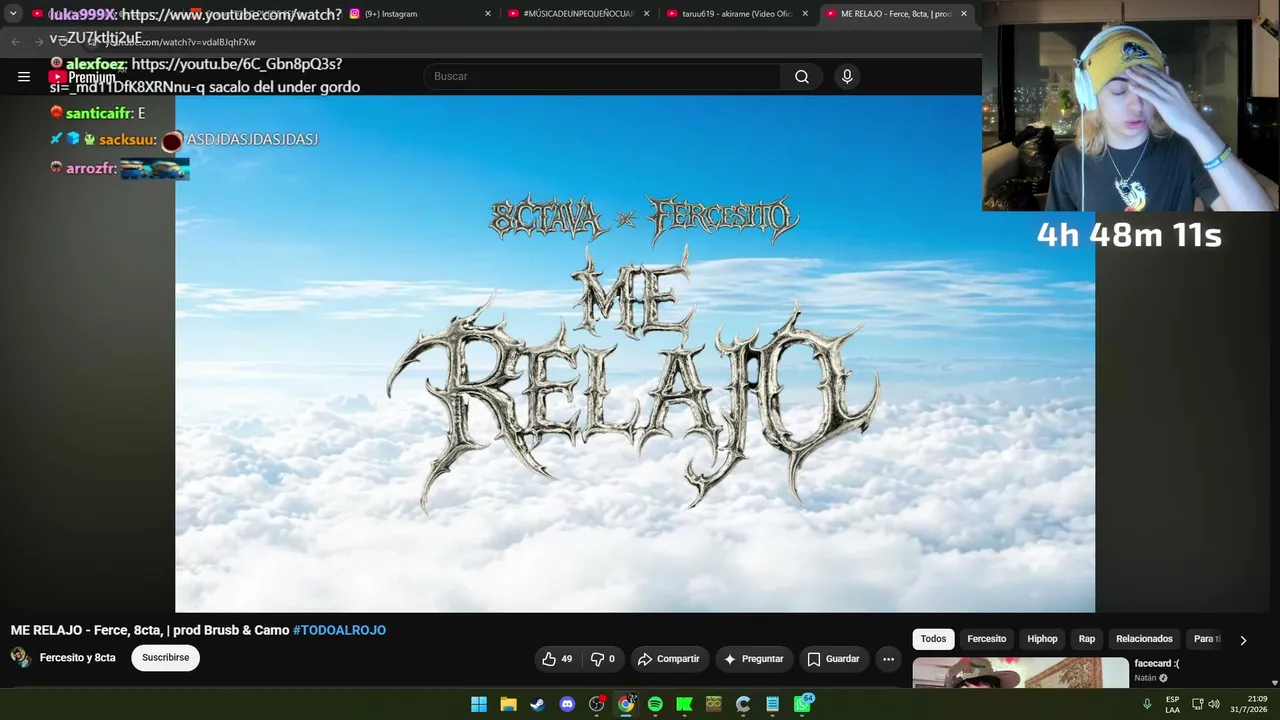Focus the Buscar search field
1280x720 pixels.
click(x=602, y=77)
